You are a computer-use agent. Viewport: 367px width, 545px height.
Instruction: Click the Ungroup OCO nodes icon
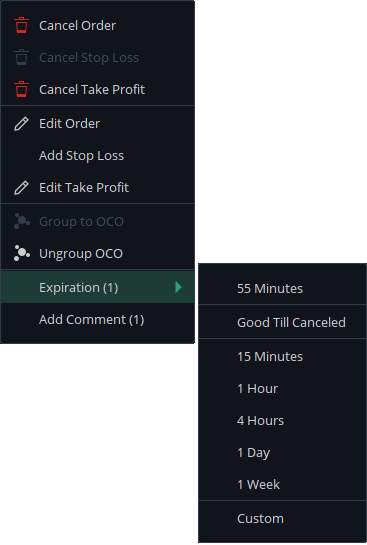(22, 253)
